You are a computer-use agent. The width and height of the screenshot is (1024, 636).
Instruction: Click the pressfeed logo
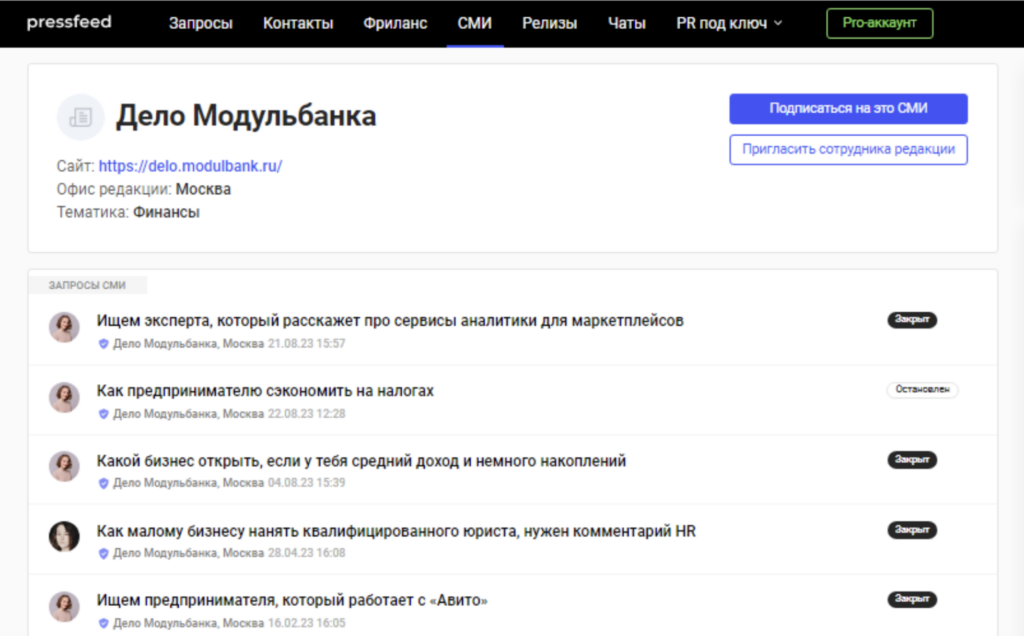[x=69, y=22]
